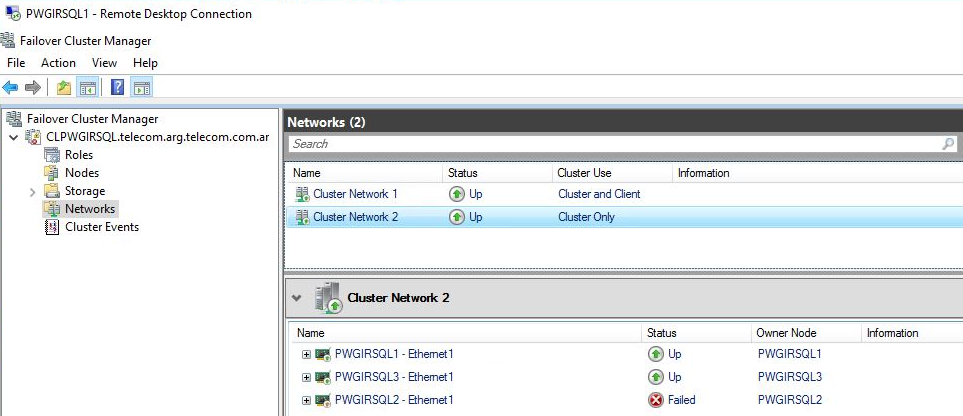Click the green Up status icon for PWGIRSQL3
963x416 pixels.
pyautogui.click(x=656, y=377)
